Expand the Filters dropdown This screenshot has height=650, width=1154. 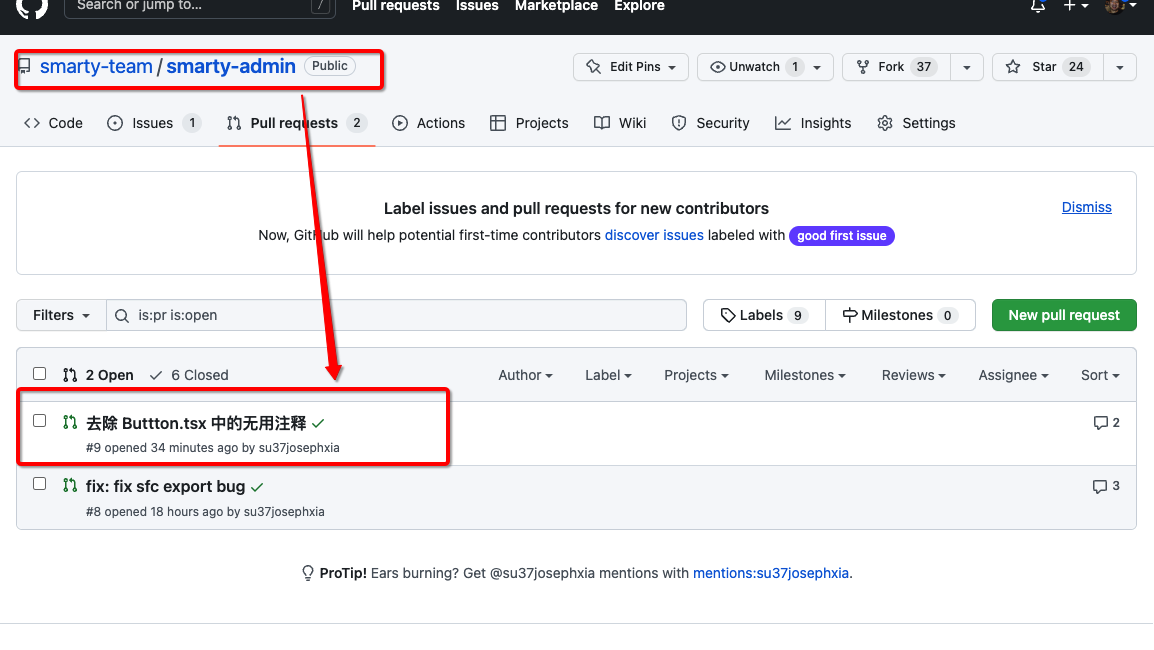click(61, 315)
